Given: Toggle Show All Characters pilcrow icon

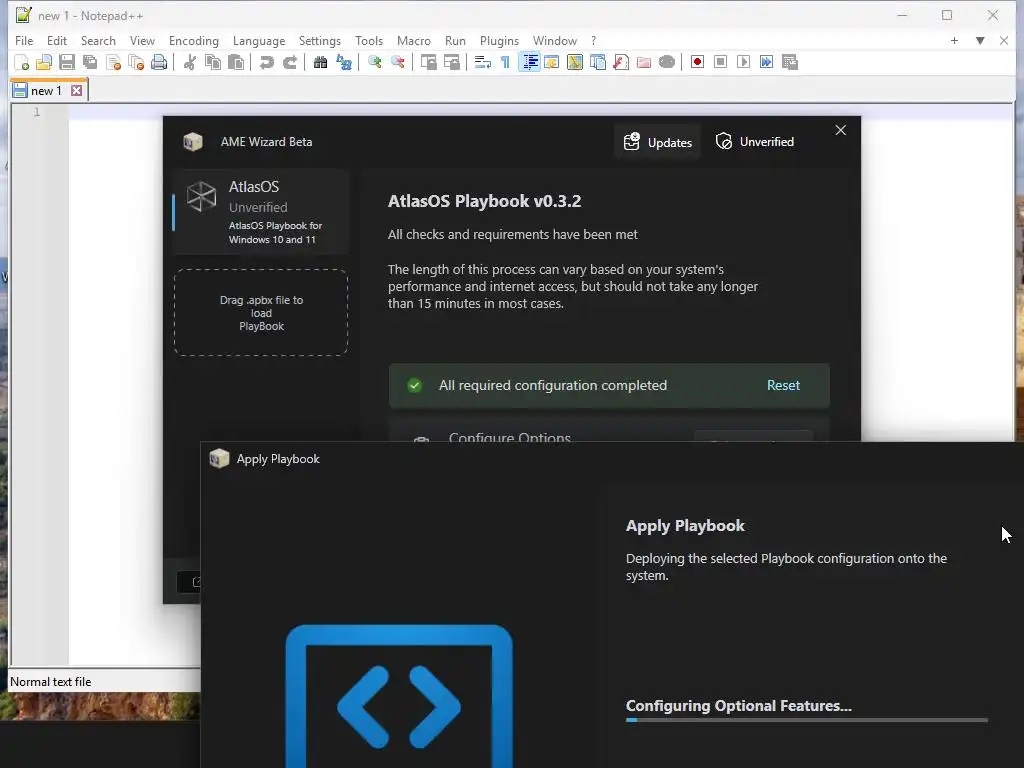Looking at the screenshot, I should pyautogui.click(x=505, y=62).
